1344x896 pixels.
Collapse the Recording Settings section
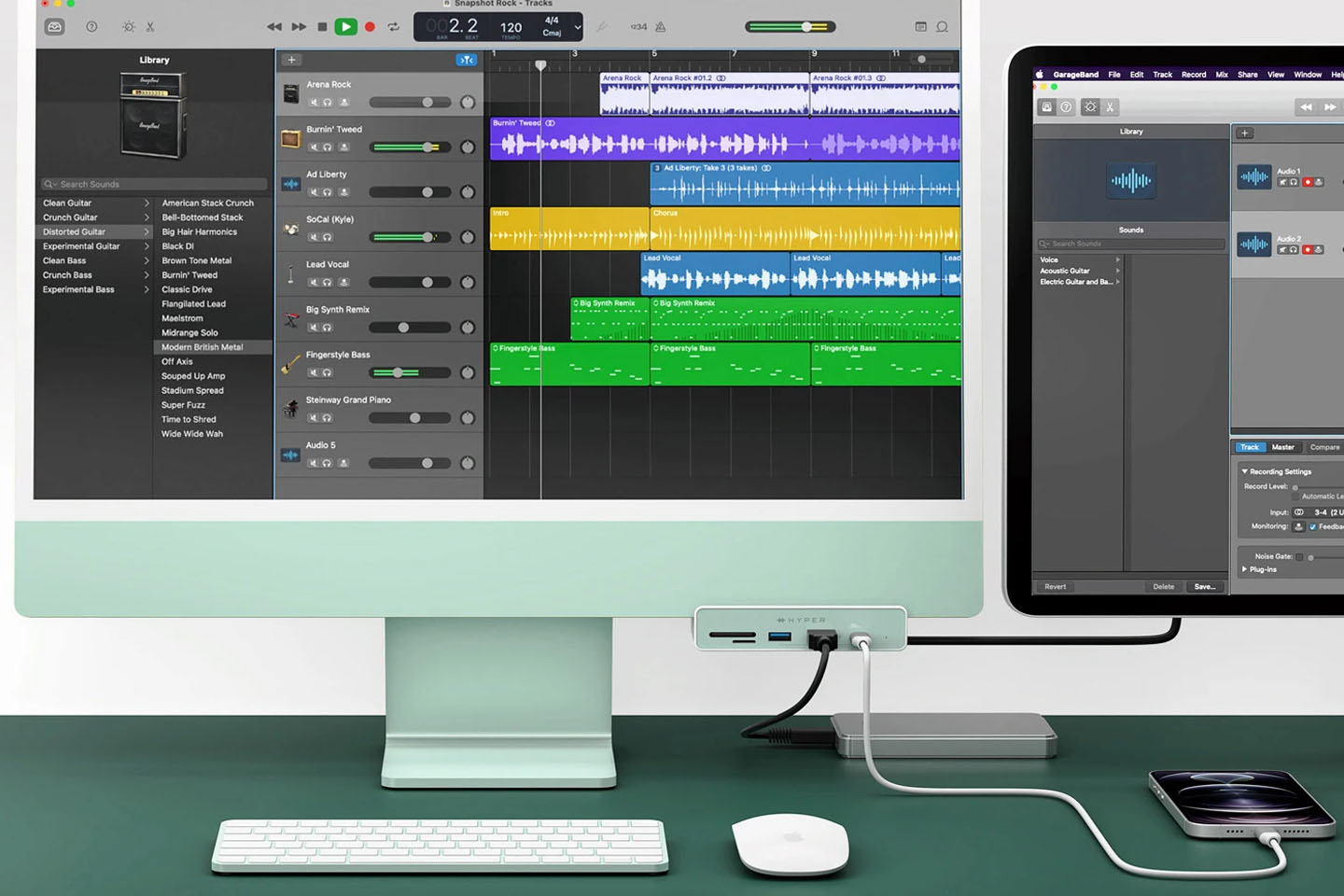click(1244, 471)
